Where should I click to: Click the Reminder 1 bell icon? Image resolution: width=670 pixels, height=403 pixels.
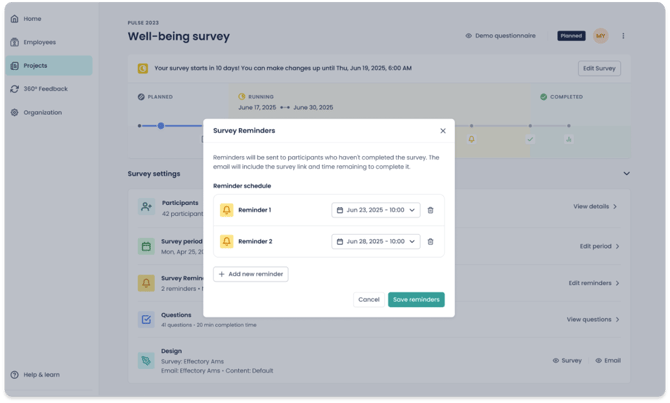click(226, 210)
